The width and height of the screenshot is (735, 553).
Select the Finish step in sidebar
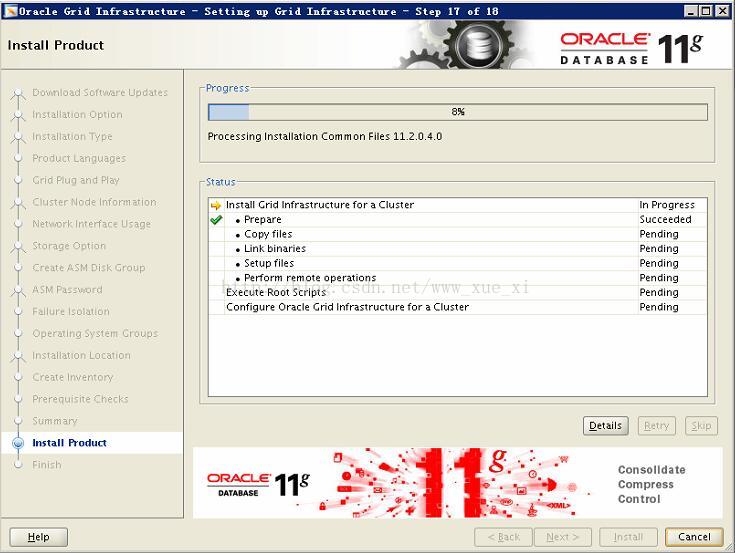pos(47,465)
